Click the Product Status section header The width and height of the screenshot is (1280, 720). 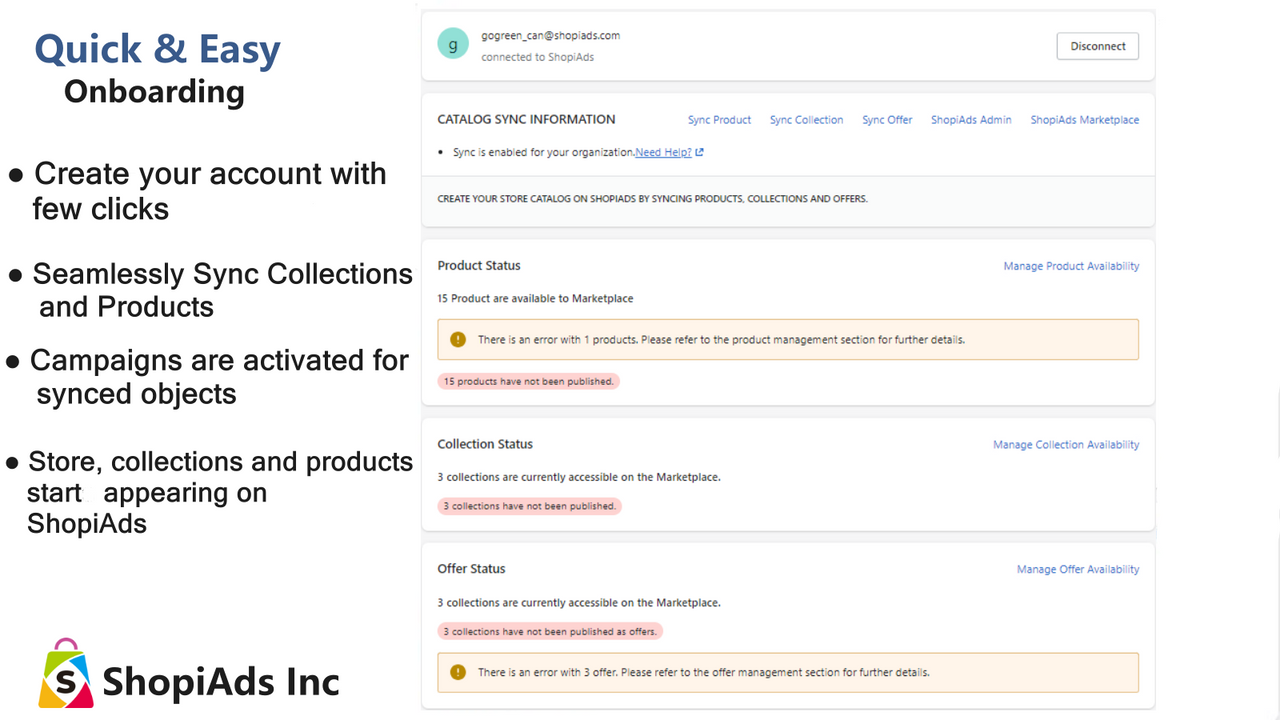tap(478, 265)
